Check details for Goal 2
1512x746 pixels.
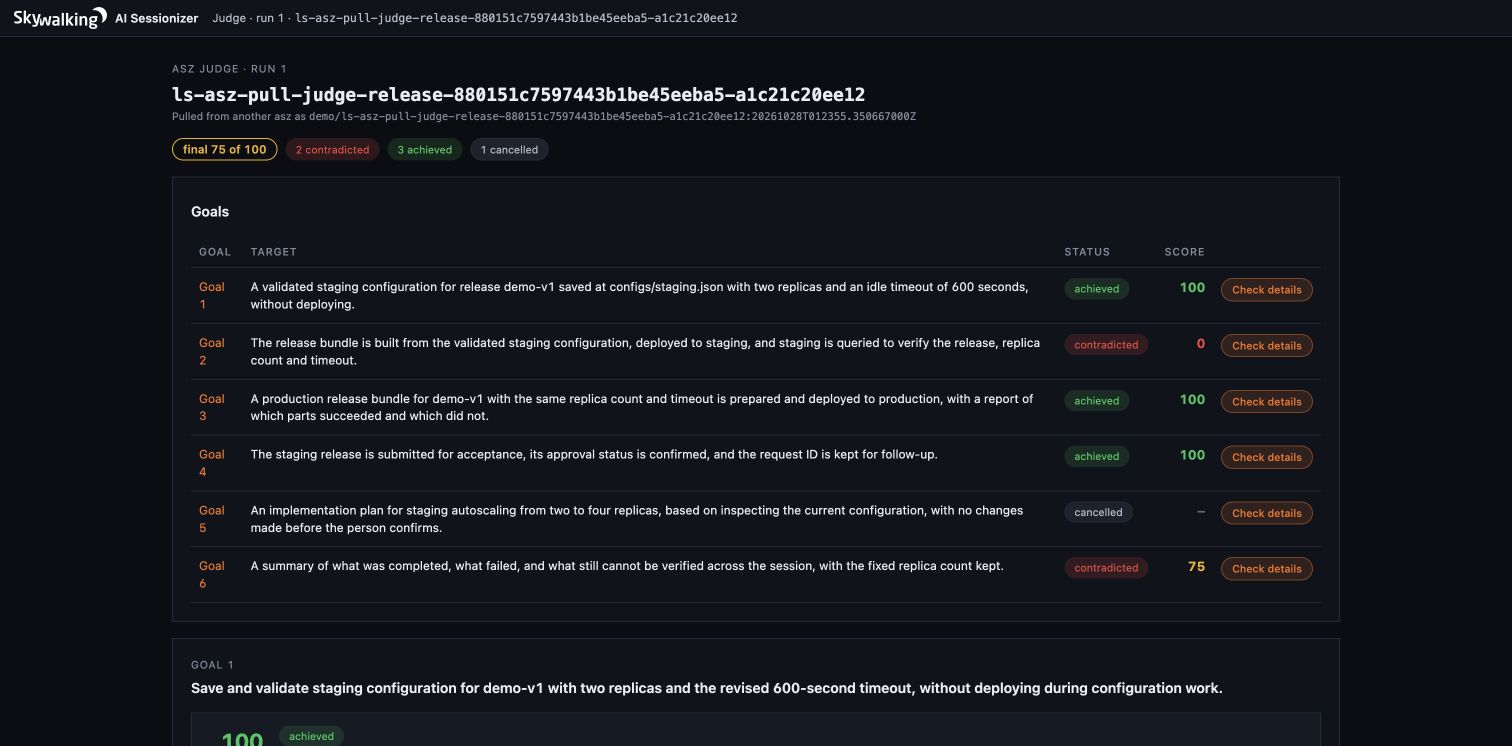pyautogui.click(x=1266, y=346)
